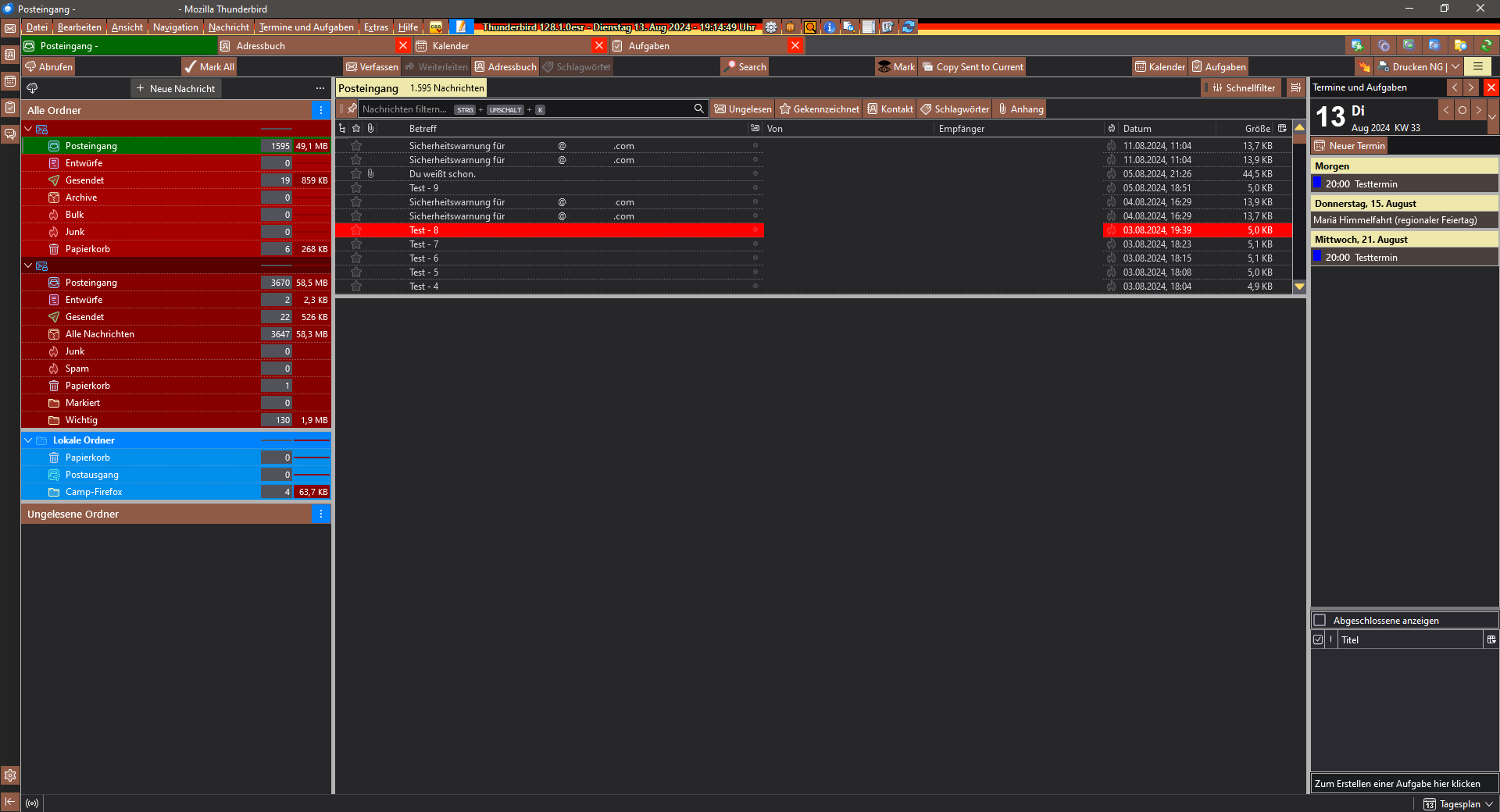1500x812 pixels.
Task: Star the Test - 9 message
Action: pyautogui.click(x=356, y=188)
